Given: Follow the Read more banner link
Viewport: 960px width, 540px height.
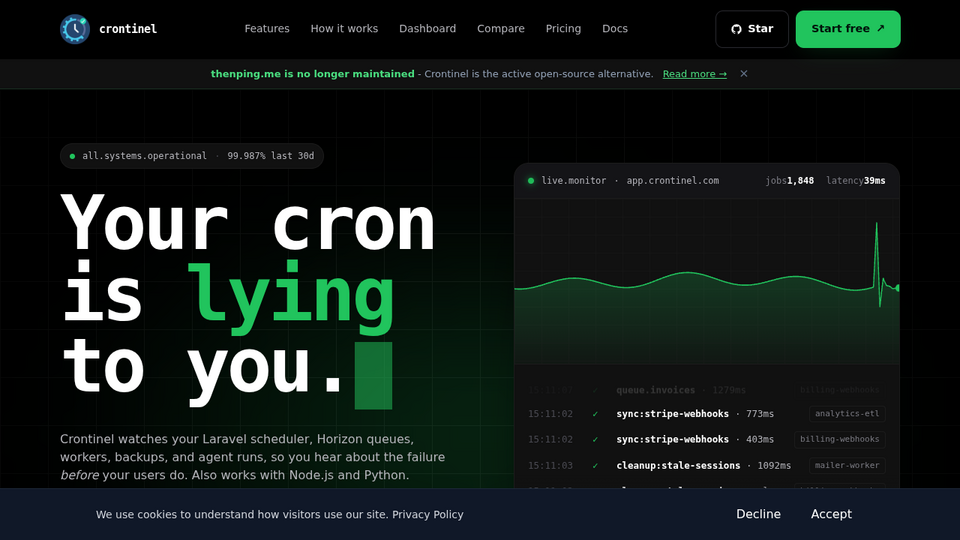Looking at the screenshot, I should pos(694,74).
